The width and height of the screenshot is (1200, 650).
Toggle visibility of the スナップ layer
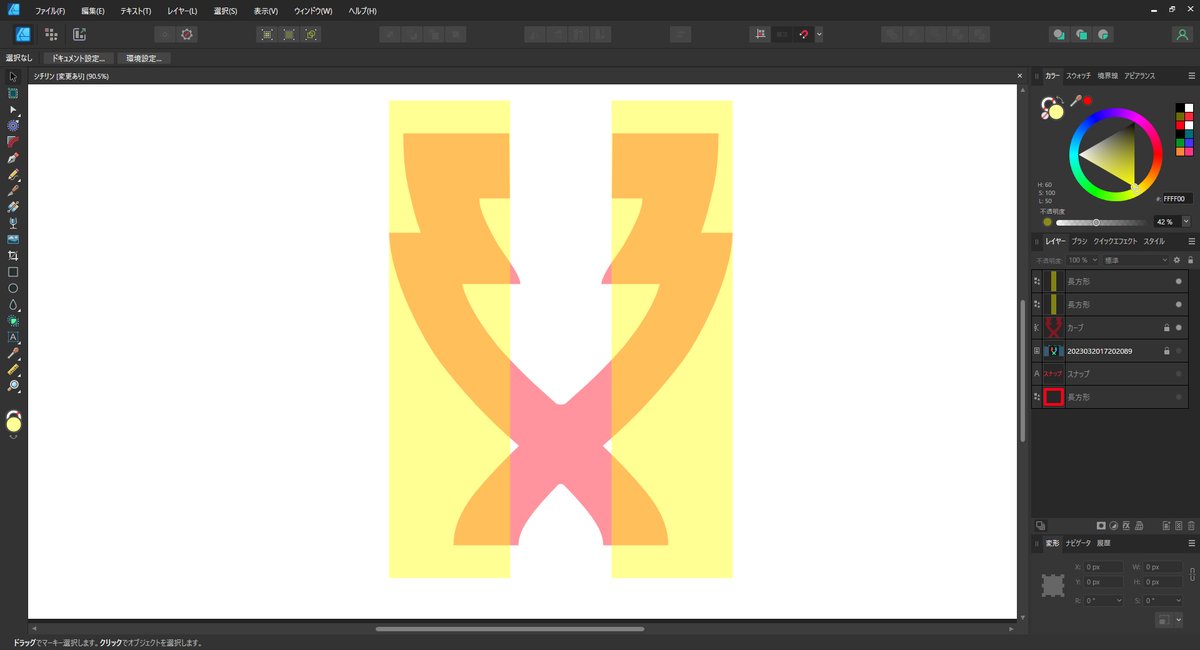tap(1180, 374)
